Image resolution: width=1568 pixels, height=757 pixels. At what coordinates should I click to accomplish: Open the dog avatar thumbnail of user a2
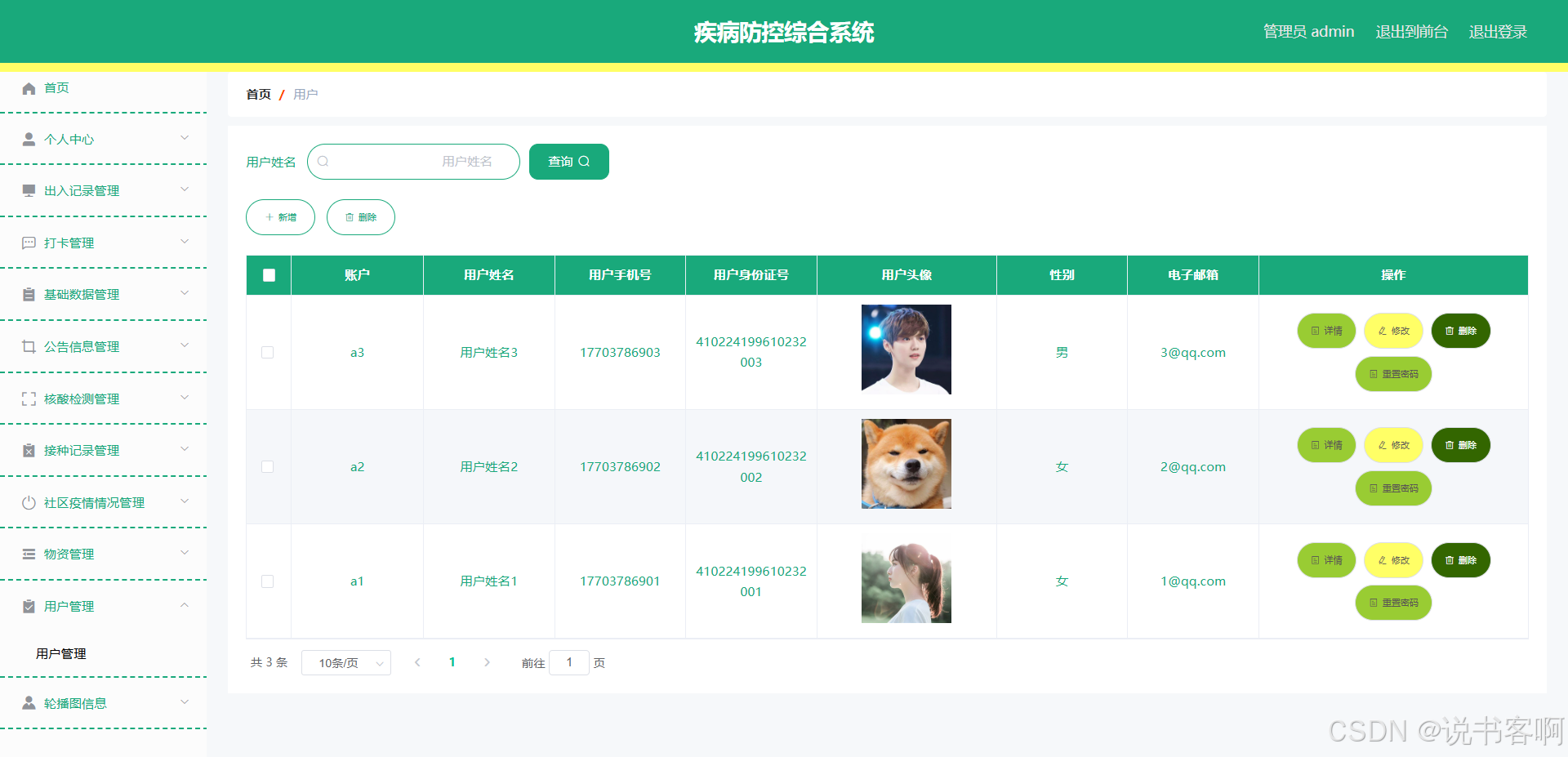(906, 464)
